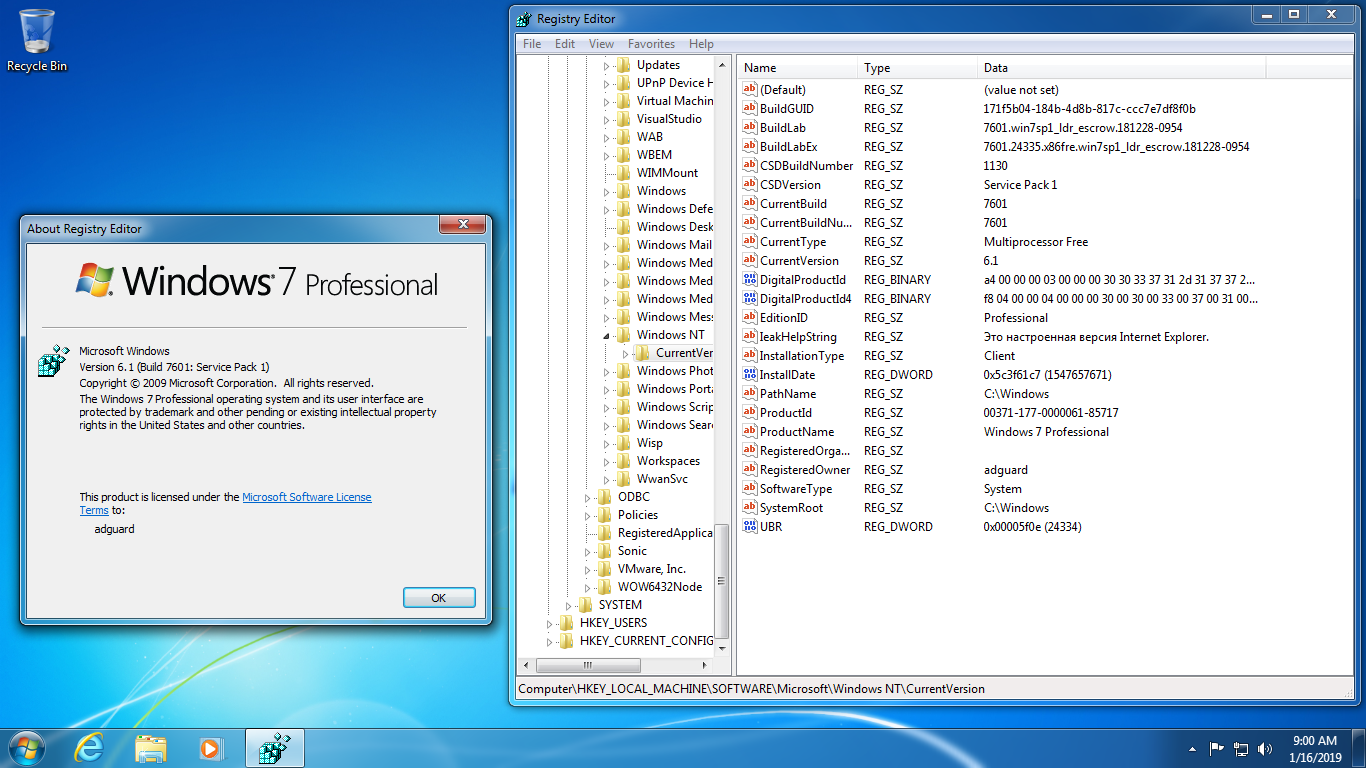
Task: Open the Help menu
Action: [x=701, y=44]
